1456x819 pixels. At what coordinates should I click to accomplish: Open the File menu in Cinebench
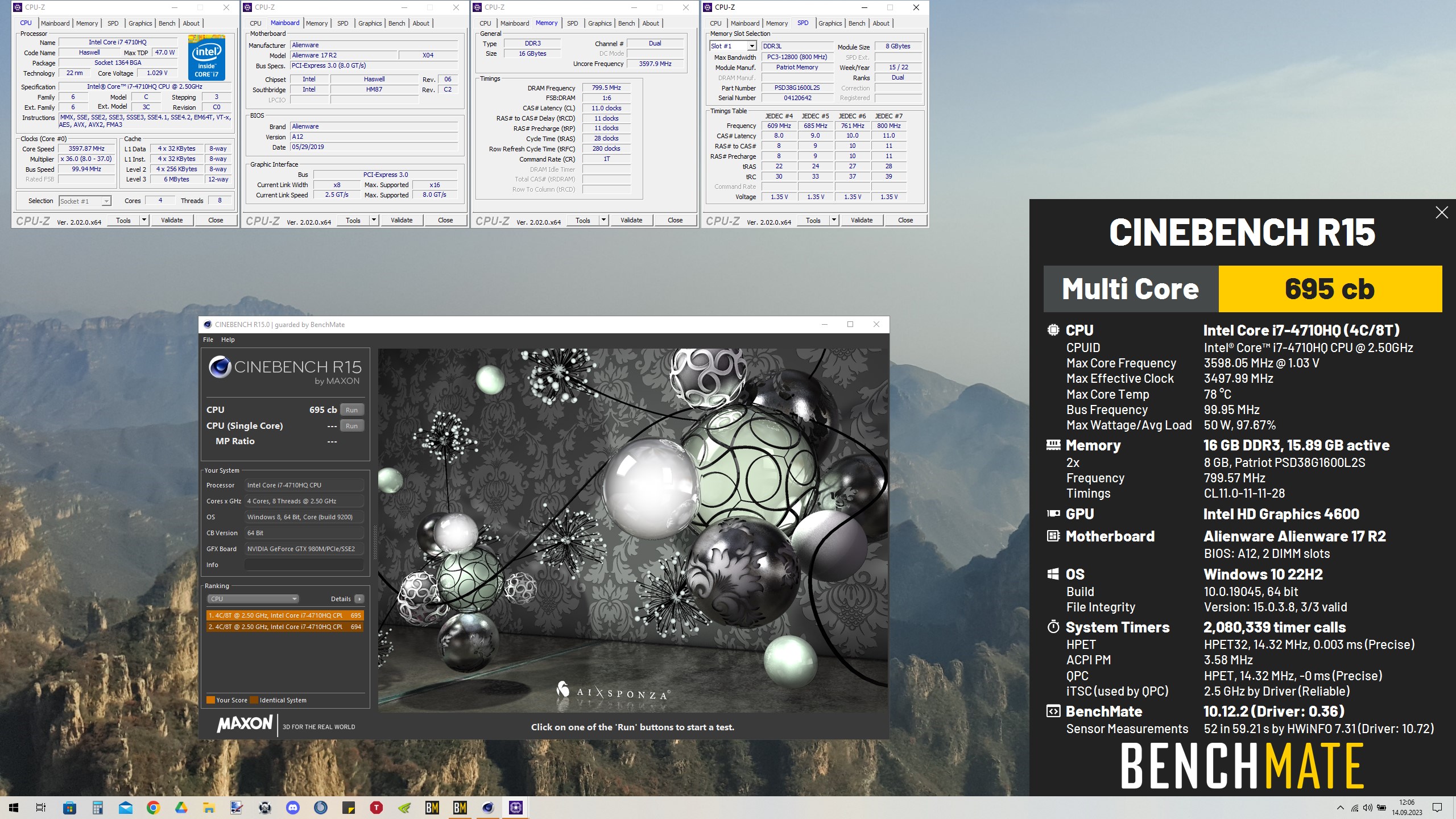(x=208, y=340)
